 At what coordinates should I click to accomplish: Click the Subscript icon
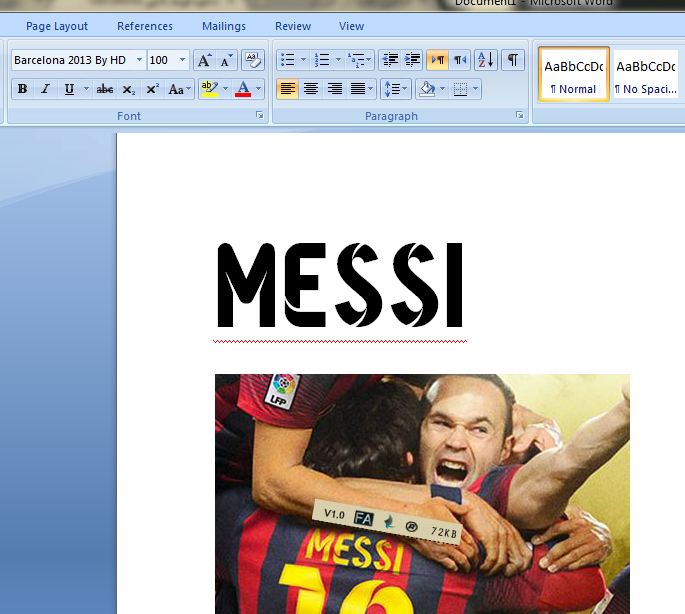129,89
